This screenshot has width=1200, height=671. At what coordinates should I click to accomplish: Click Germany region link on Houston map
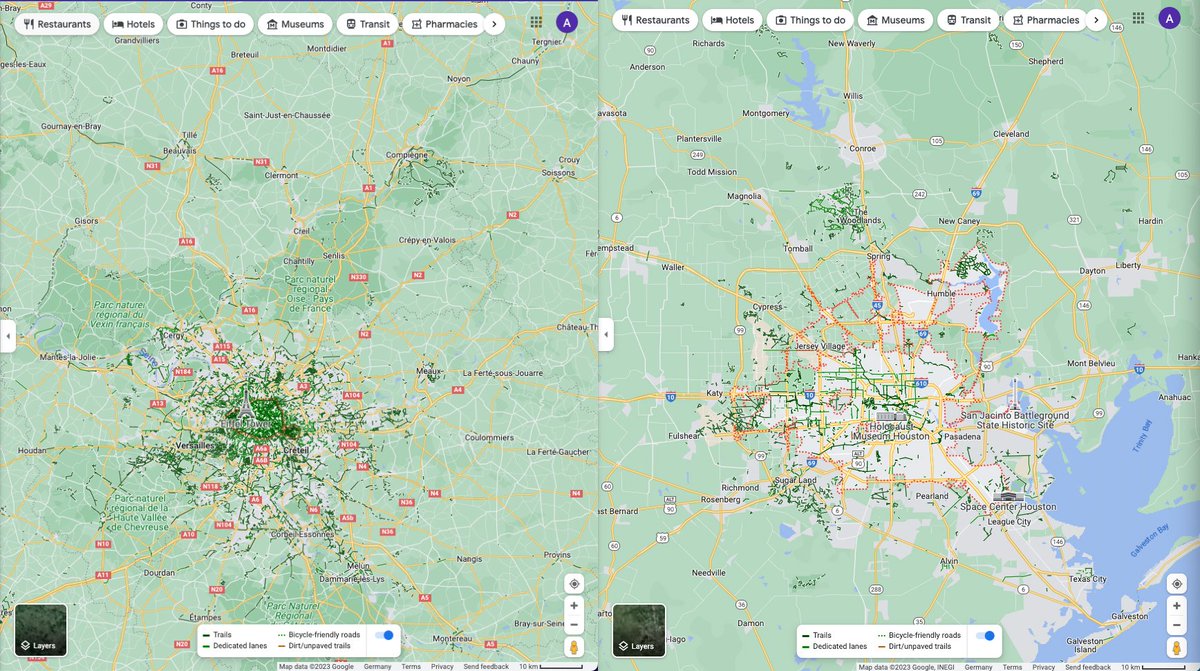click(x=979, y=666)
